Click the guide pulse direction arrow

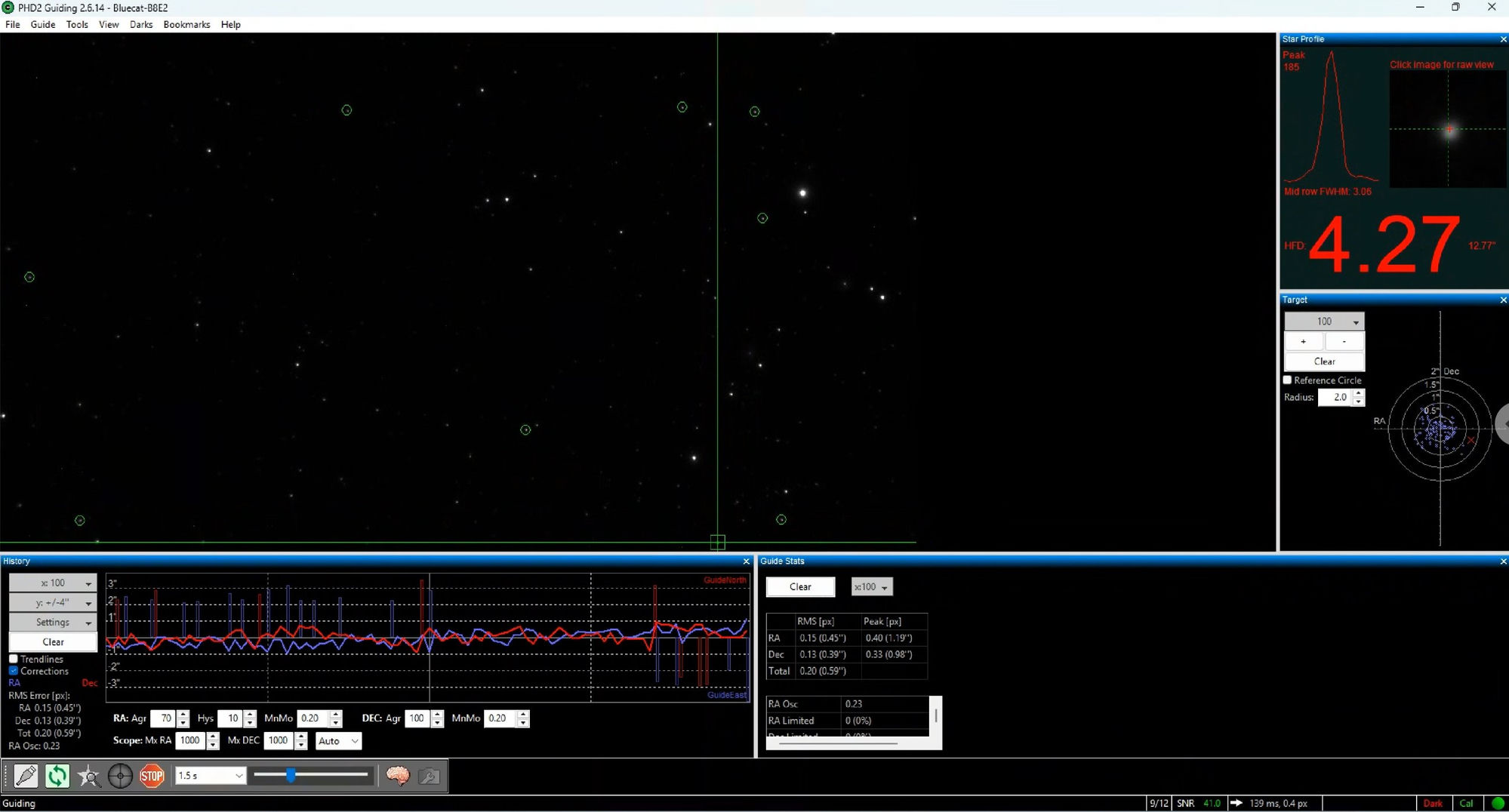click(x=1236, y=804)
